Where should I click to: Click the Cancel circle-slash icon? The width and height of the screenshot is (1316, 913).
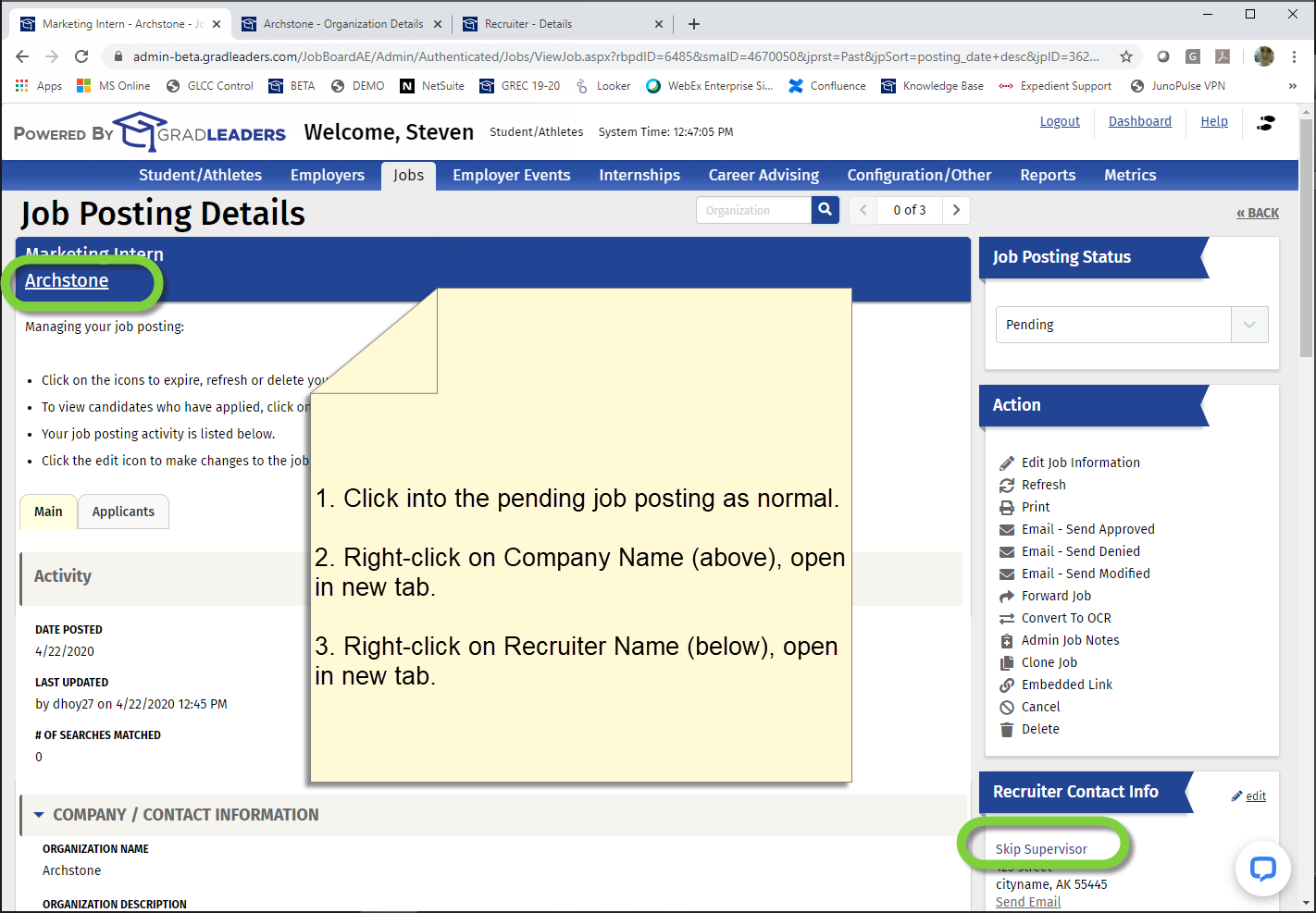tap(1007, 707)
